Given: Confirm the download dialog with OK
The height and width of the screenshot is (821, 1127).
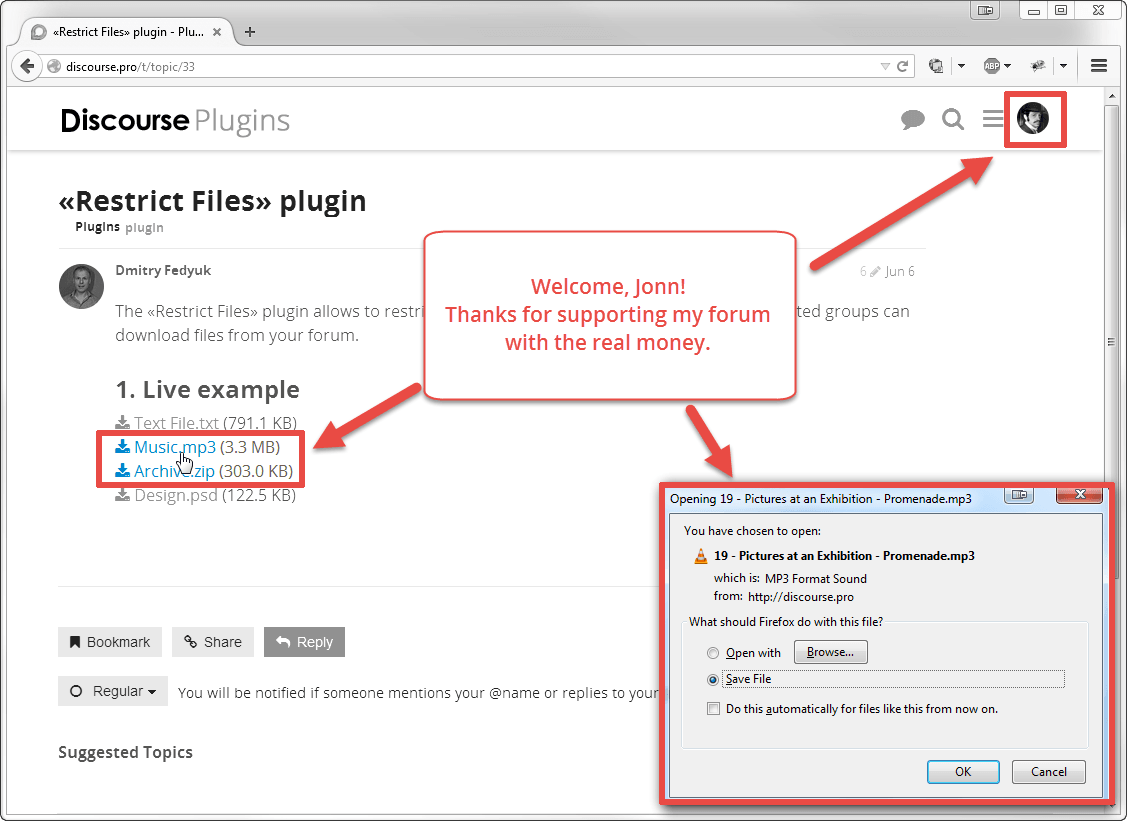Looking at the screenshot, I should (963, 771).
